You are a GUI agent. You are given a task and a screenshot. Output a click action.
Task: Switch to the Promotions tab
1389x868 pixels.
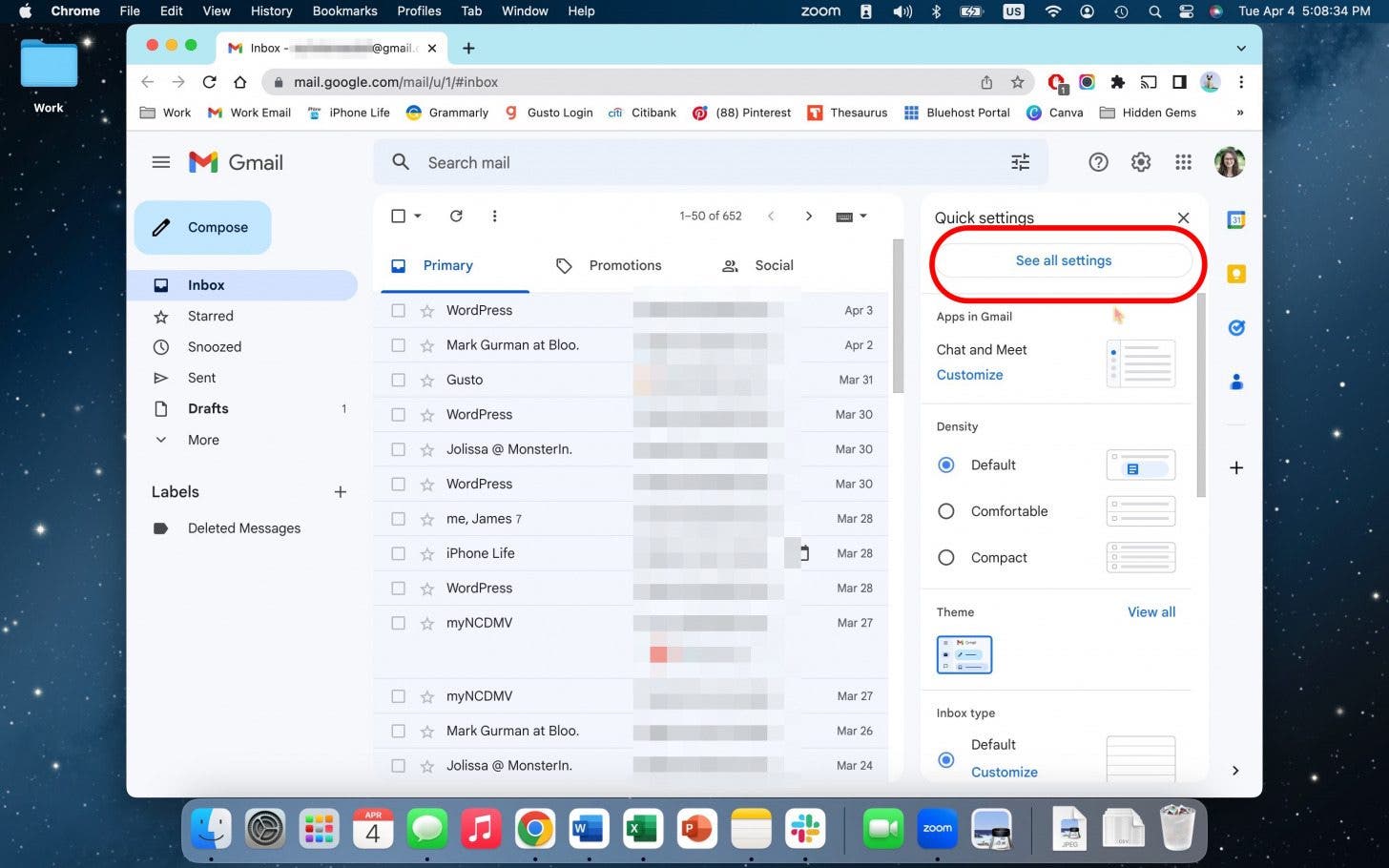[624, 266]
